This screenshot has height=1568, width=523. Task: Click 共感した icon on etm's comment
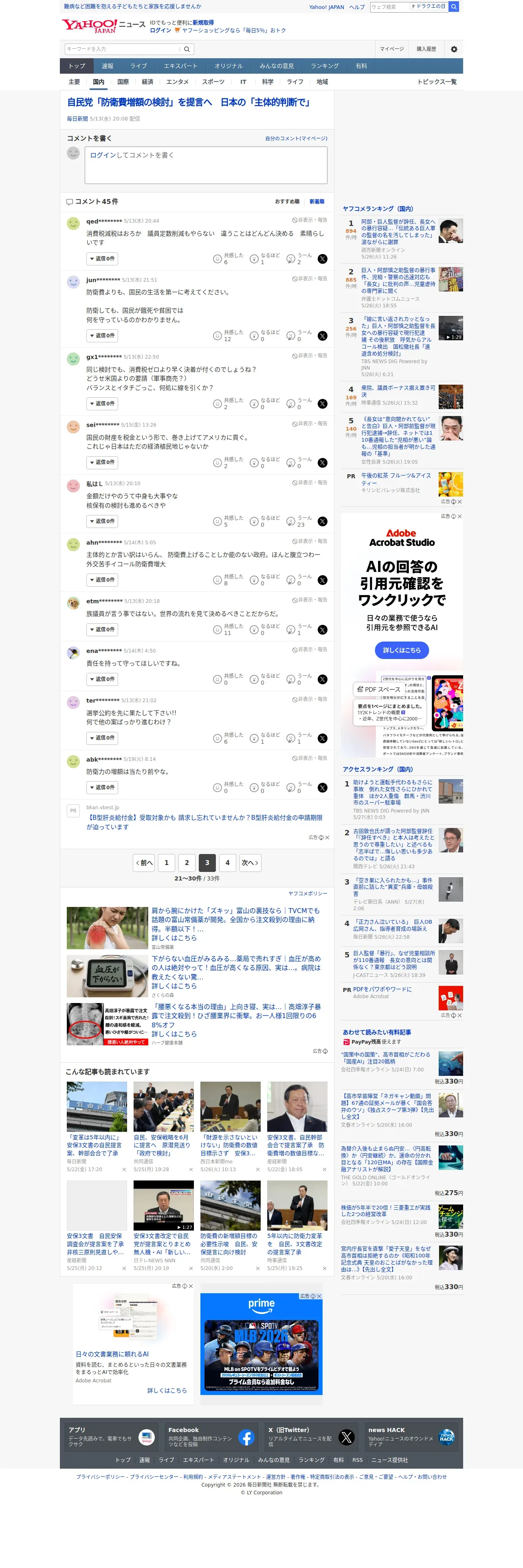(217, 630)
